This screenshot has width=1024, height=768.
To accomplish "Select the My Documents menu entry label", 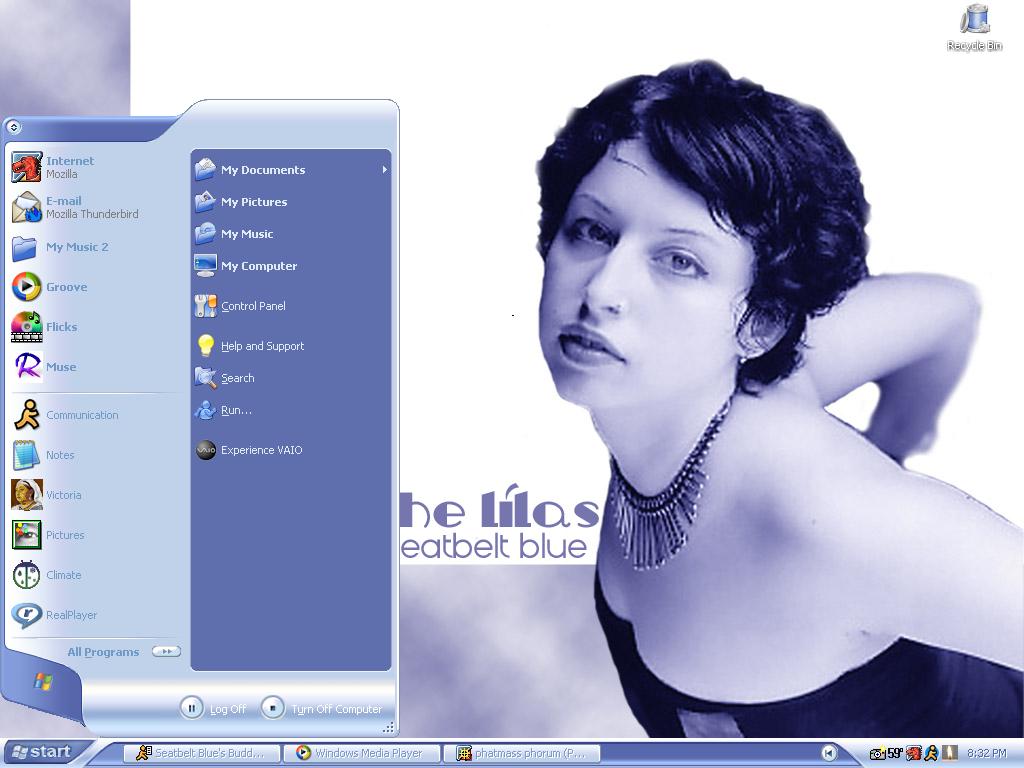I will click(x=263, y=170).
